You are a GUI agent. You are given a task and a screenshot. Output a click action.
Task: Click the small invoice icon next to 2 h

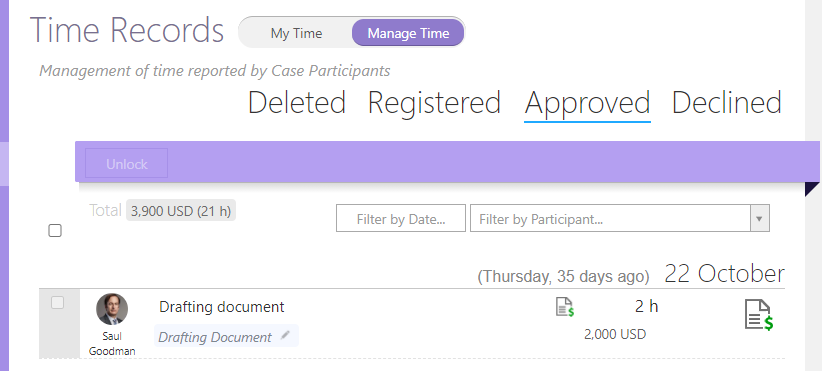565,307
